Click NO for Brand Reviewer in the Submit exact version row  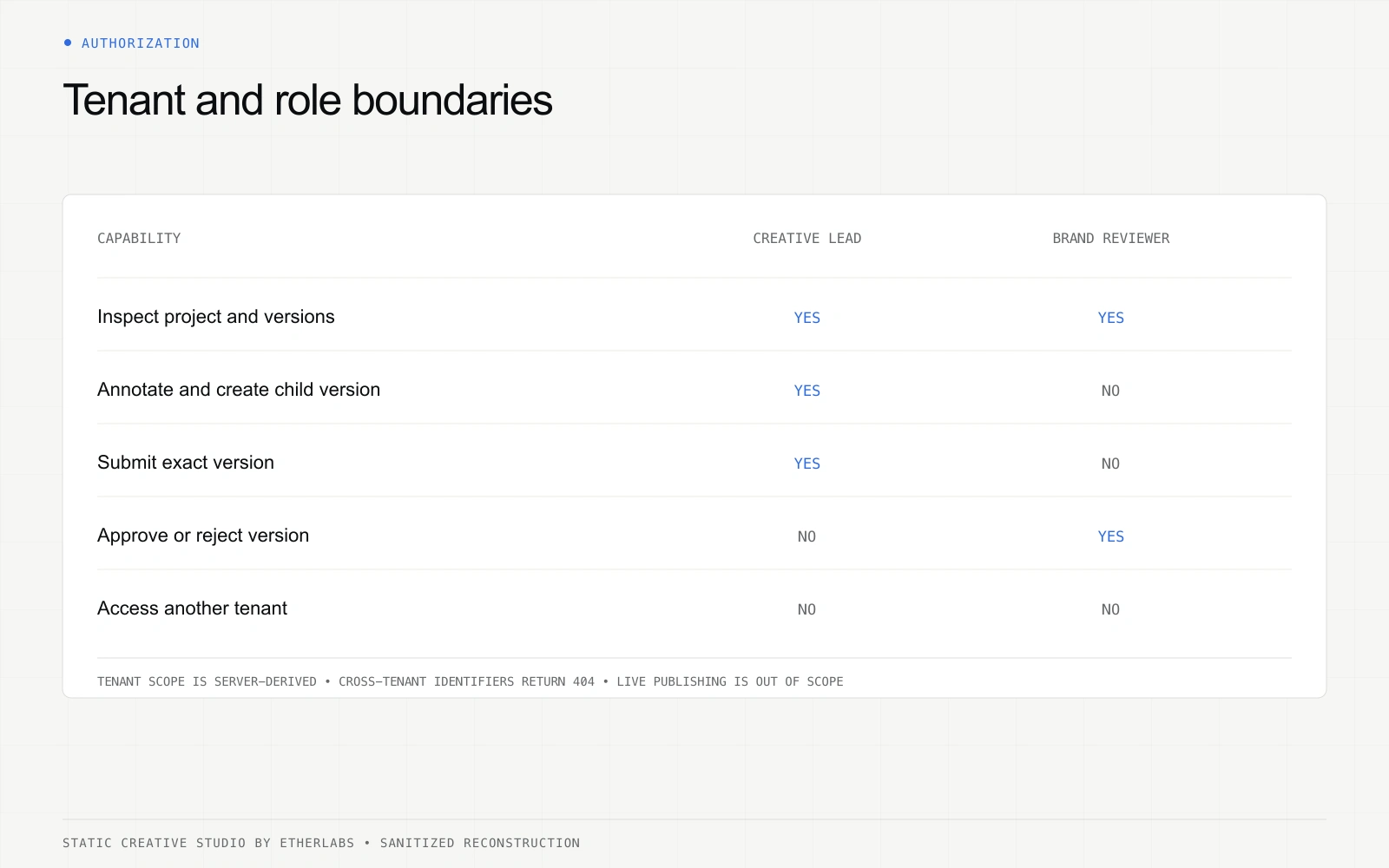coord(1110,464)
